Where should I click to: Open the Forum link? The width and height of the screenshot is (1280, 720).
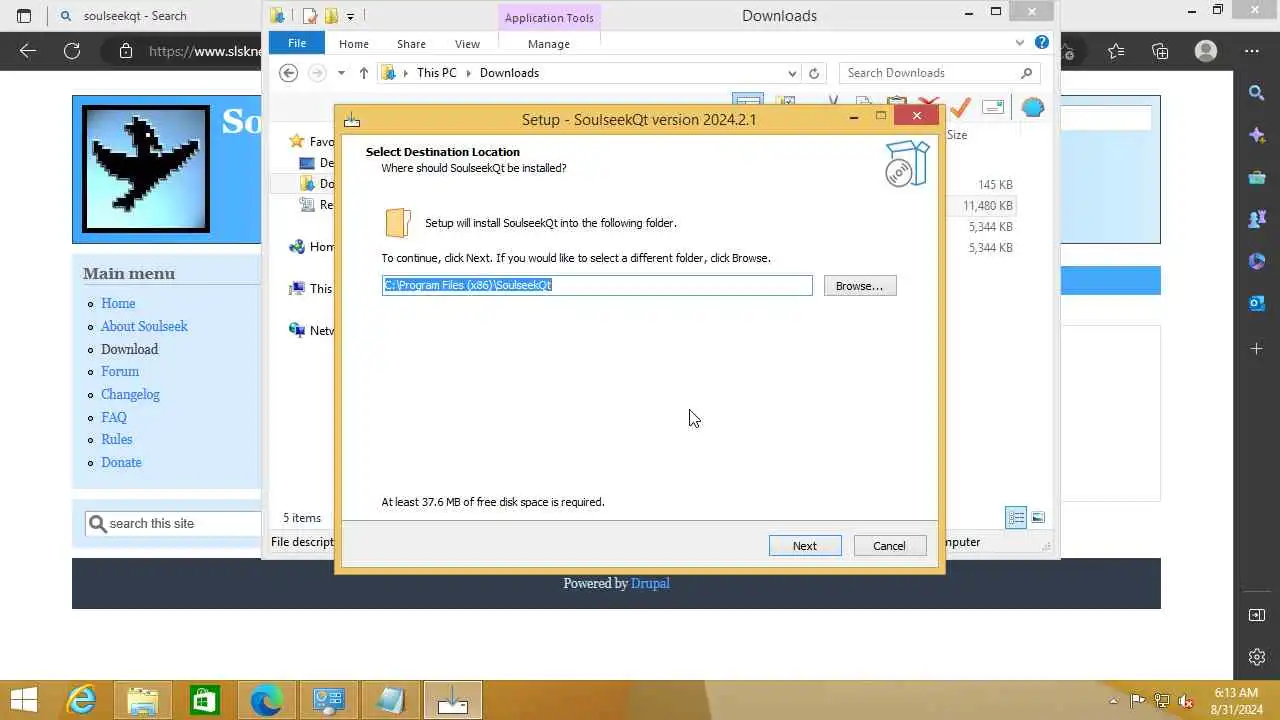pyautogui.click(x=120, y=371)
